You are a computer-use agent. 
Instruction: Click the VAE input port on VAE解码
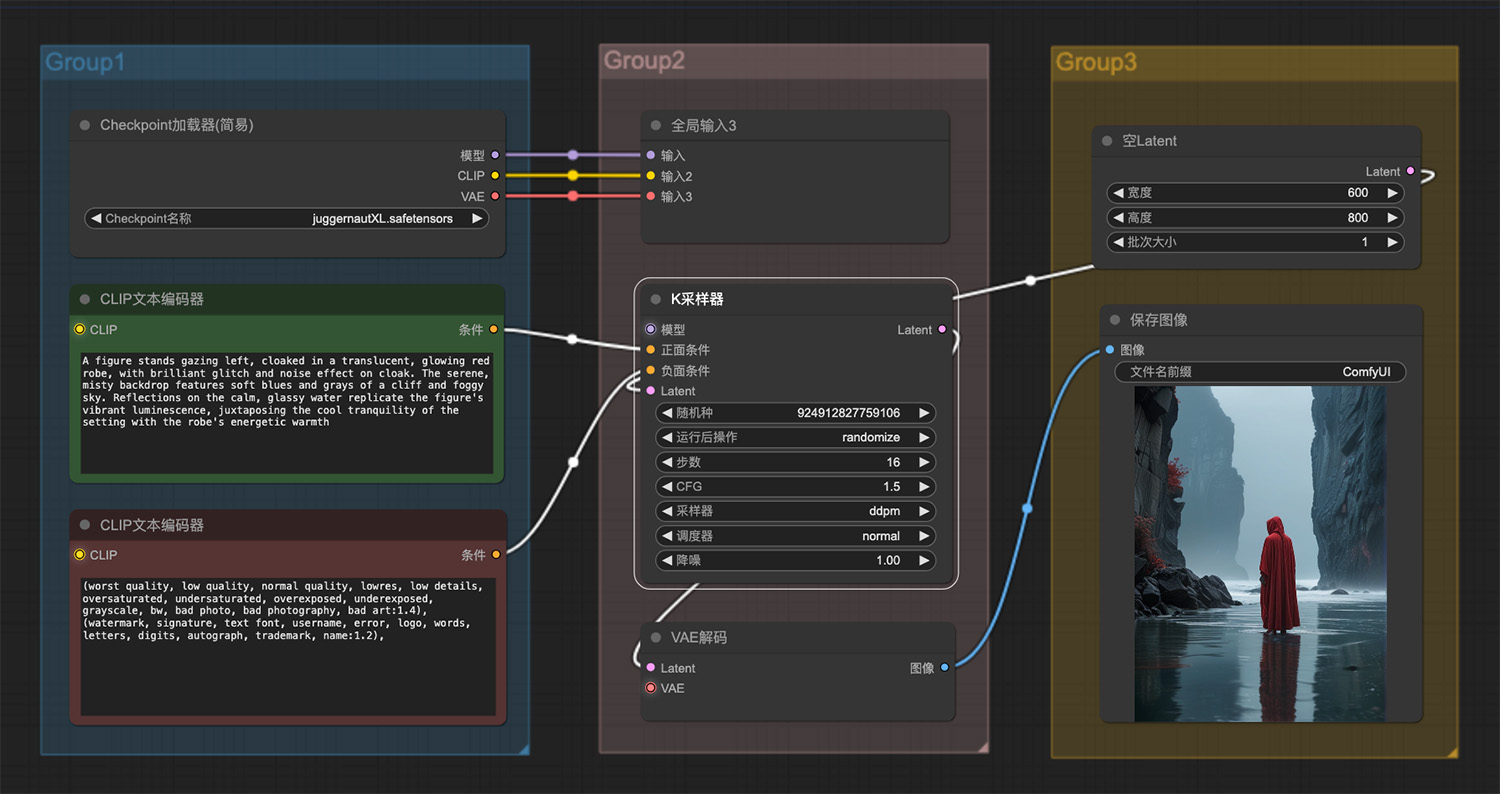(x=651, y=688)
